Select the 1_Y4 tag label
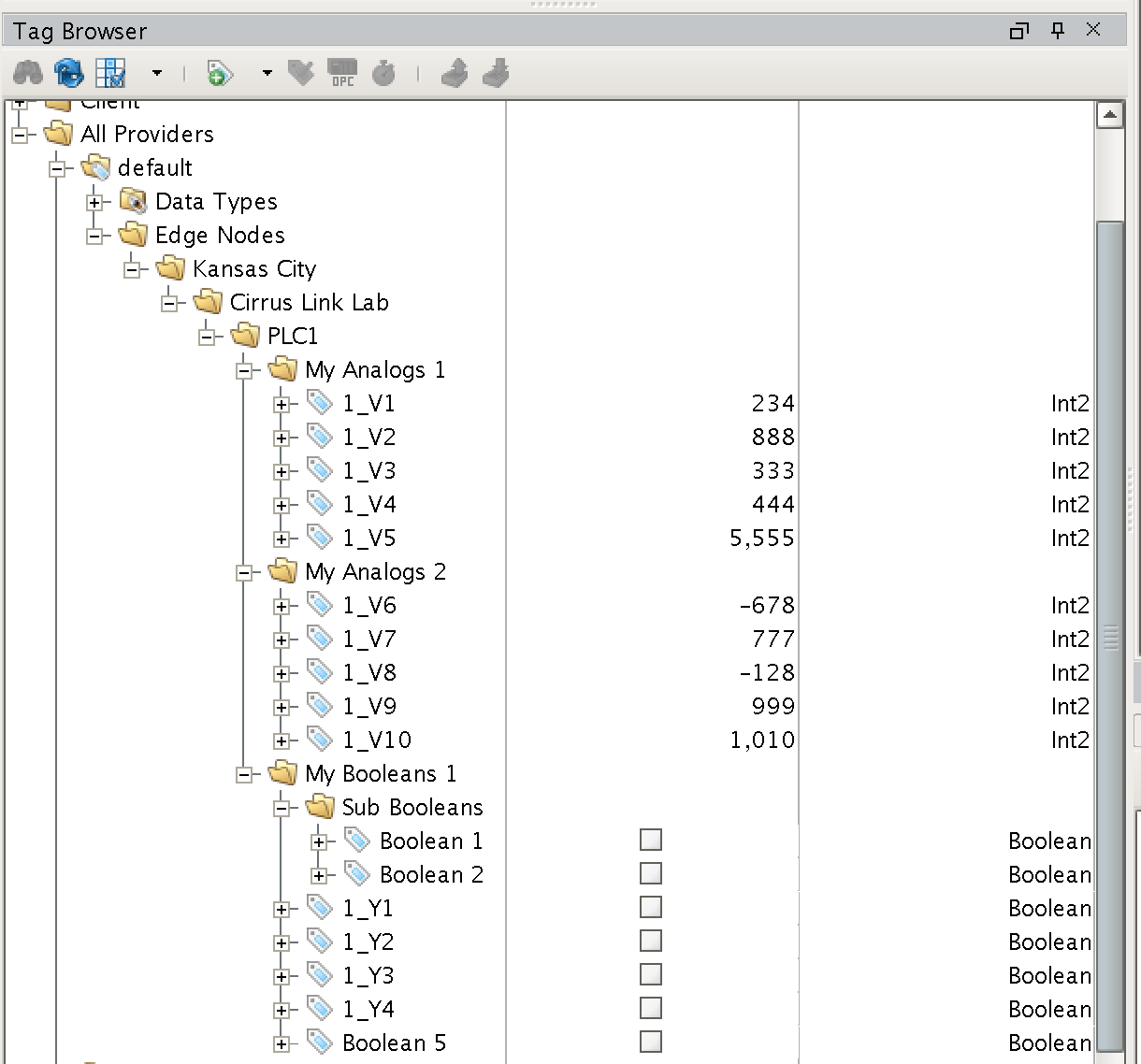This screenshot has width=1141, height=1064. pyautogui.click(x=368, y=1009)
